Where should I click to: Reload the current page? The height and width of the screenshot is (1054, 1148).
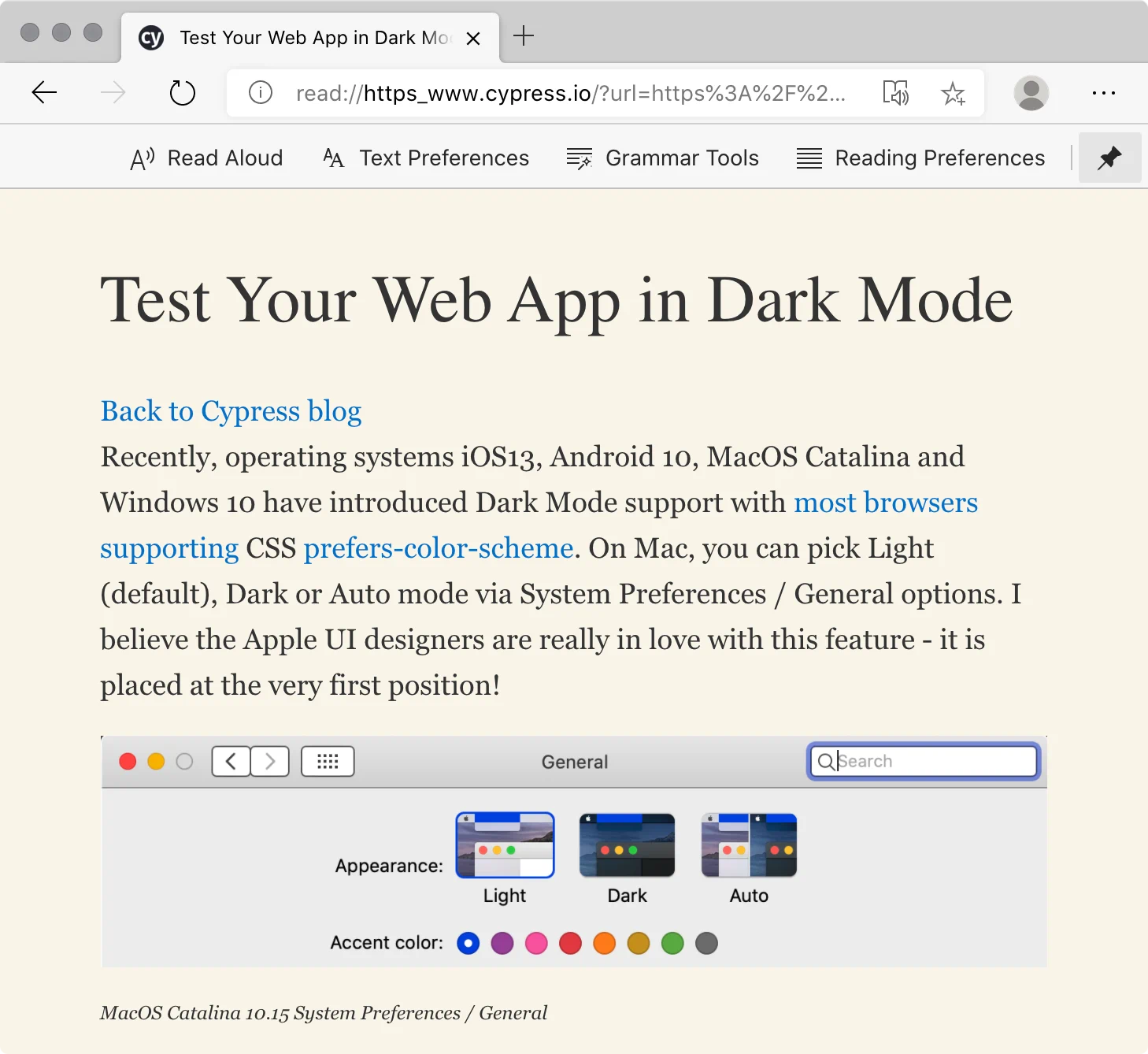[x=183, y=93]
